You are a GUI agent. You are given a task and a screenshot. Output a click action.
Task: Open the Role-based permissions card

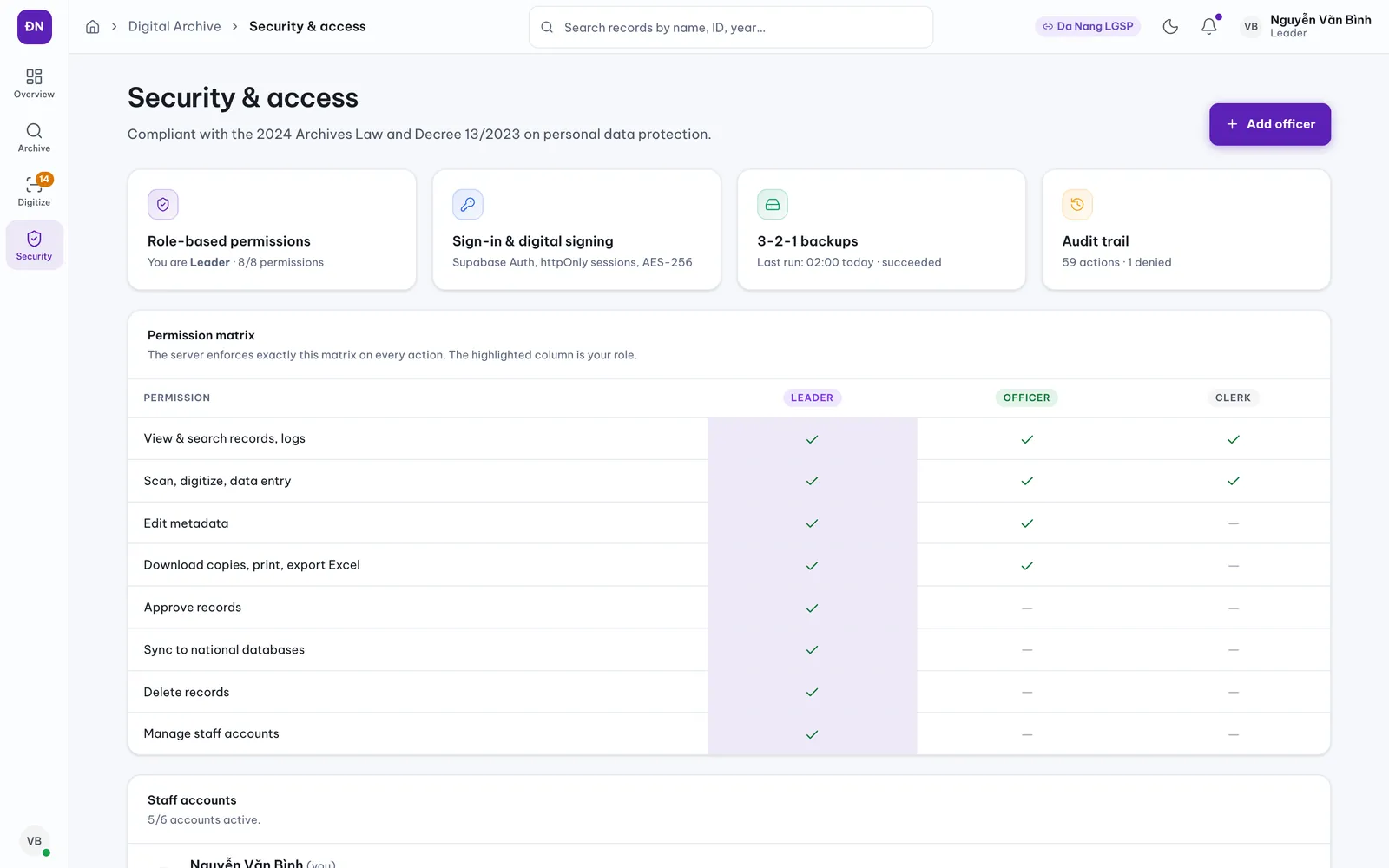272,230
